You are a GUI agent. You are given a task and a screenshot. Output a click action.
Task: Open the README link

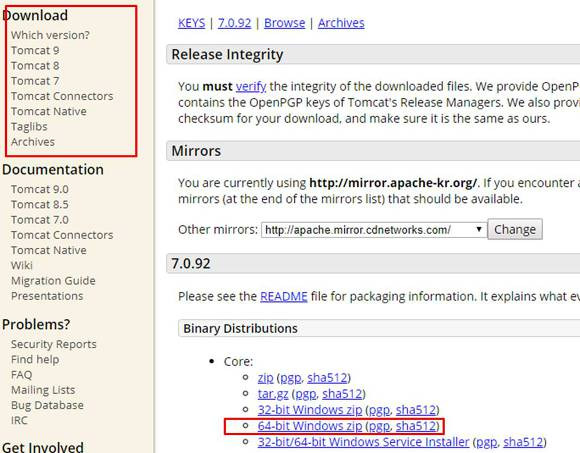click(284, 296)
